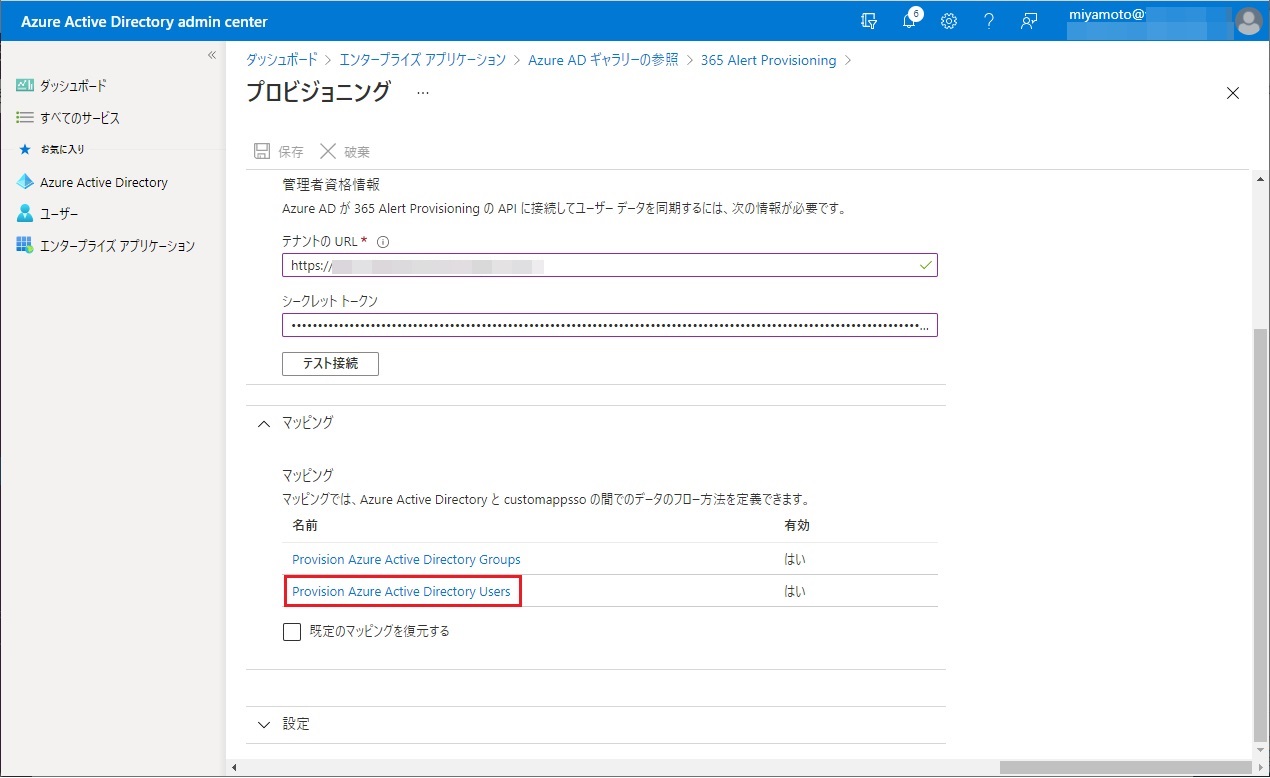Open the settings gear in header
This screenshot has width=1270, height=778.
949,21
